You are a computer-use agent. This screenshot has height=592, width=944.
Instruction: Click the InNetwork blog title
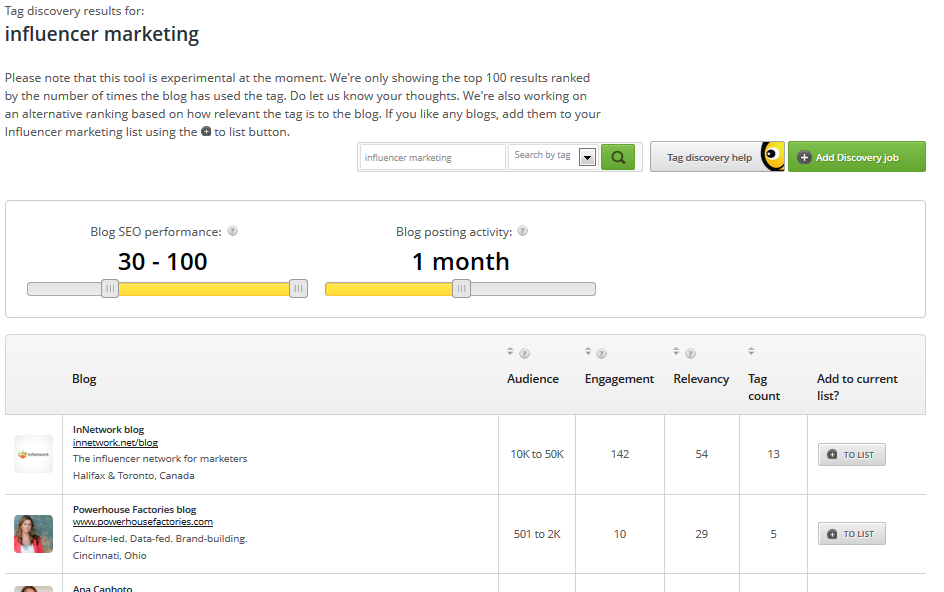pyautogui.click(x=108, y=429)
